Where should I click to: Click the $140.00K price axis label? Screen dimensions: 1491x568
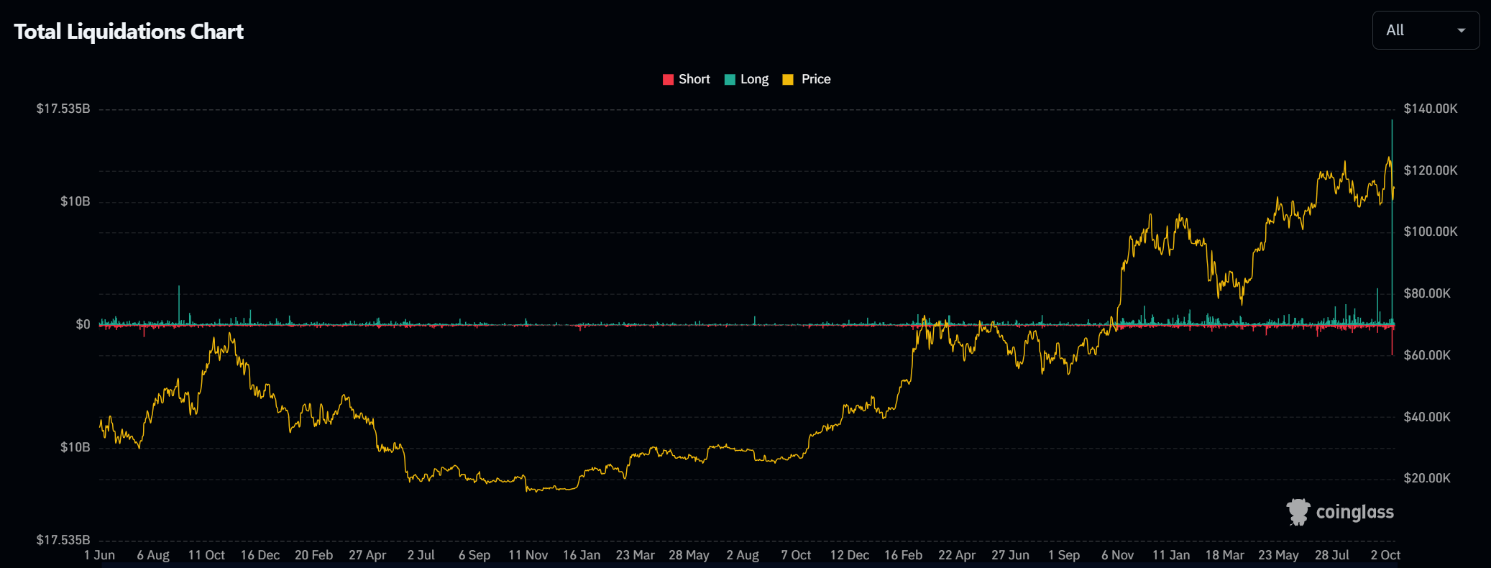[x=1431, y=109]
